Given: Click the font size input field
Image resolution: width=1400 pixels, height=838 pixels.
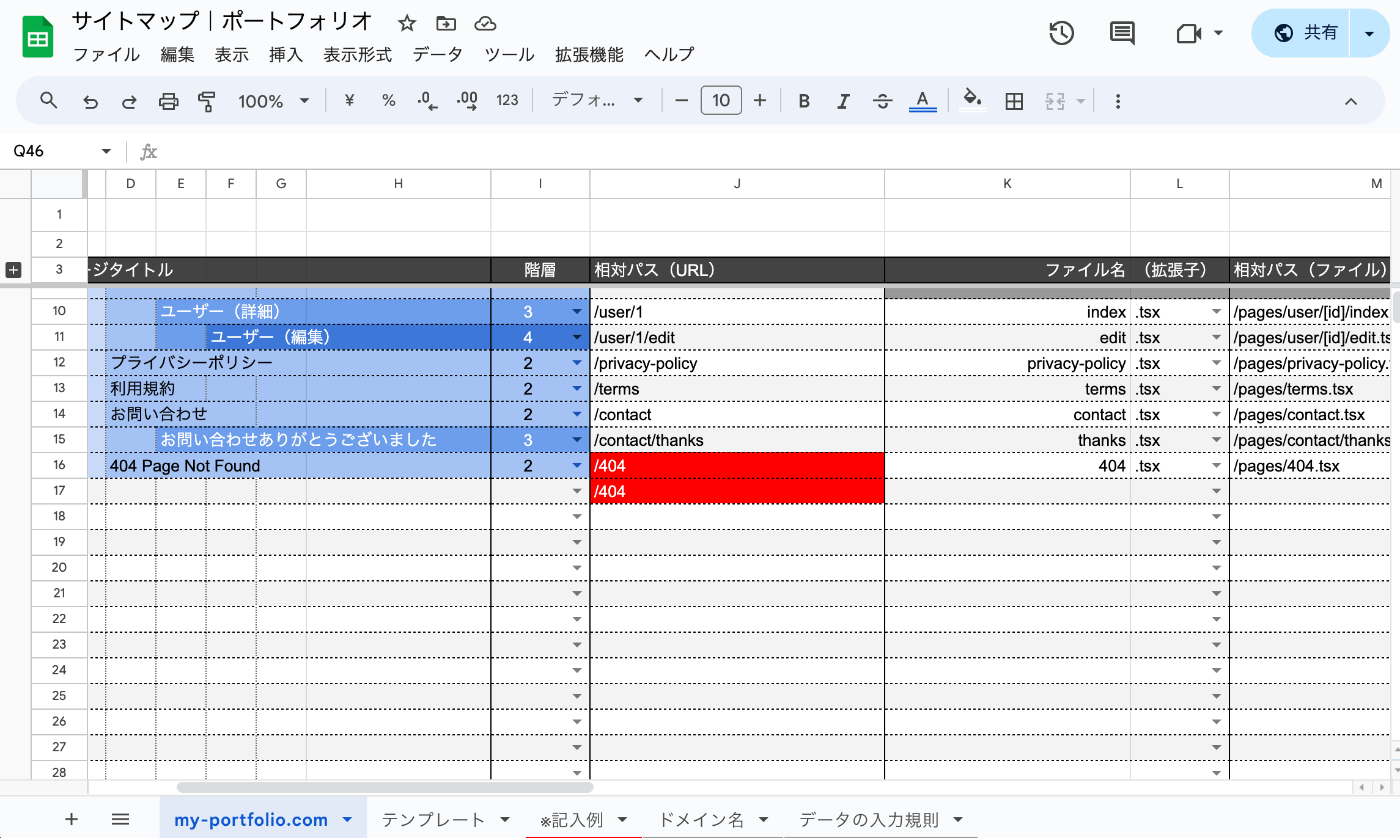Looking at the screenshot, I should coord(721,101).
